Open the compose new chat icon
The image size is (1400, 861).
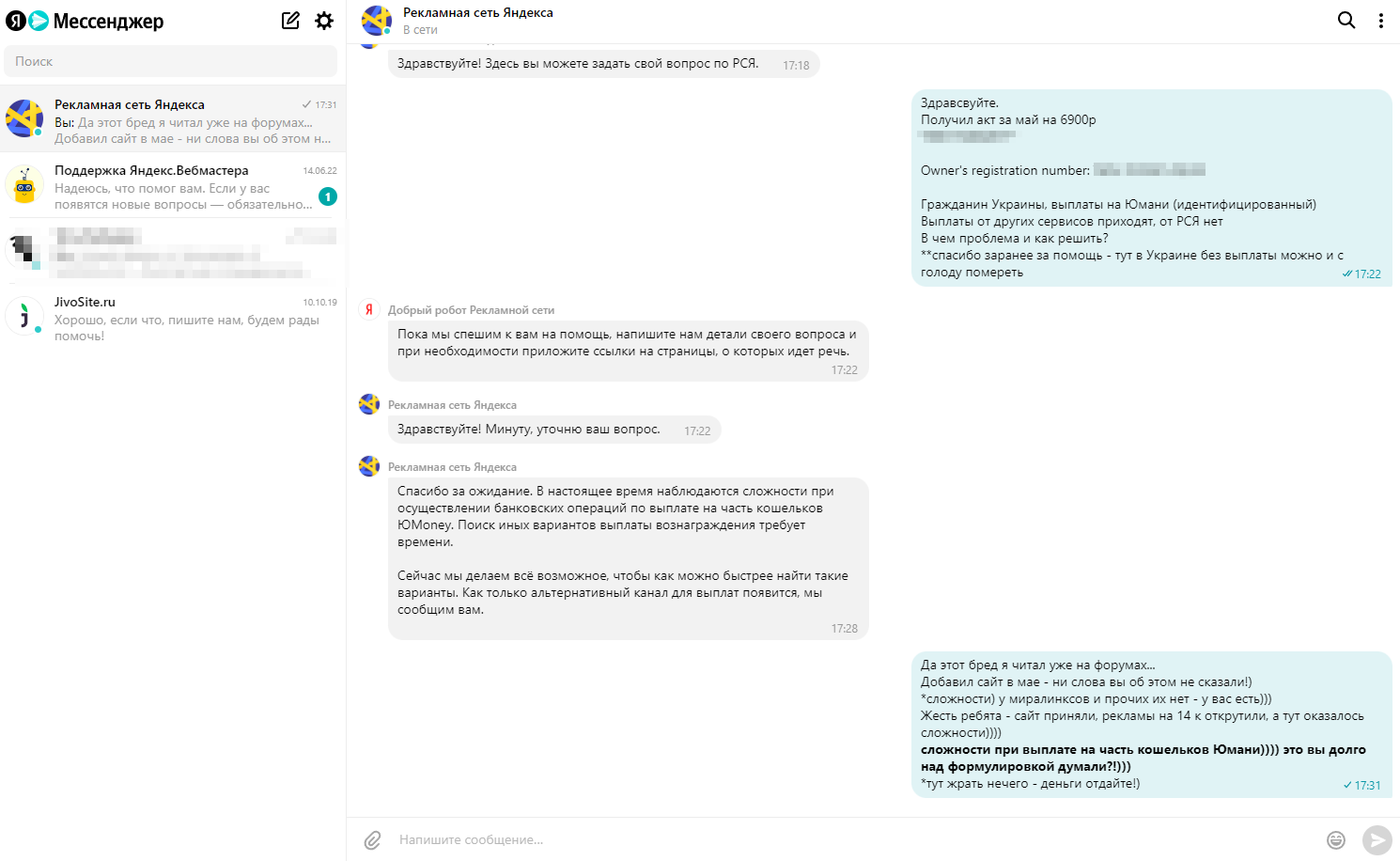290,21
